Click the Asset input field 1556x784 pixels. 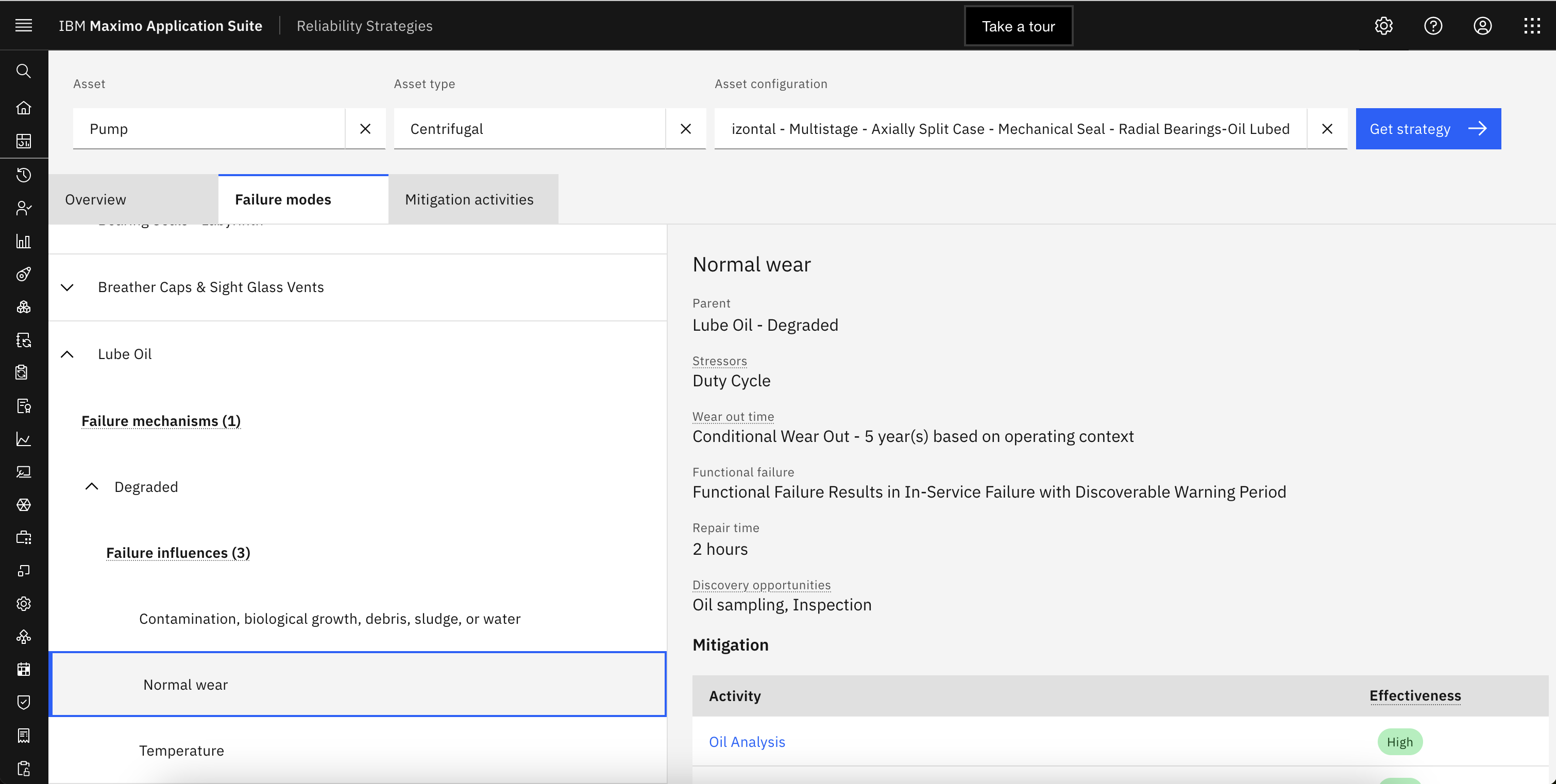click(210, 128)
